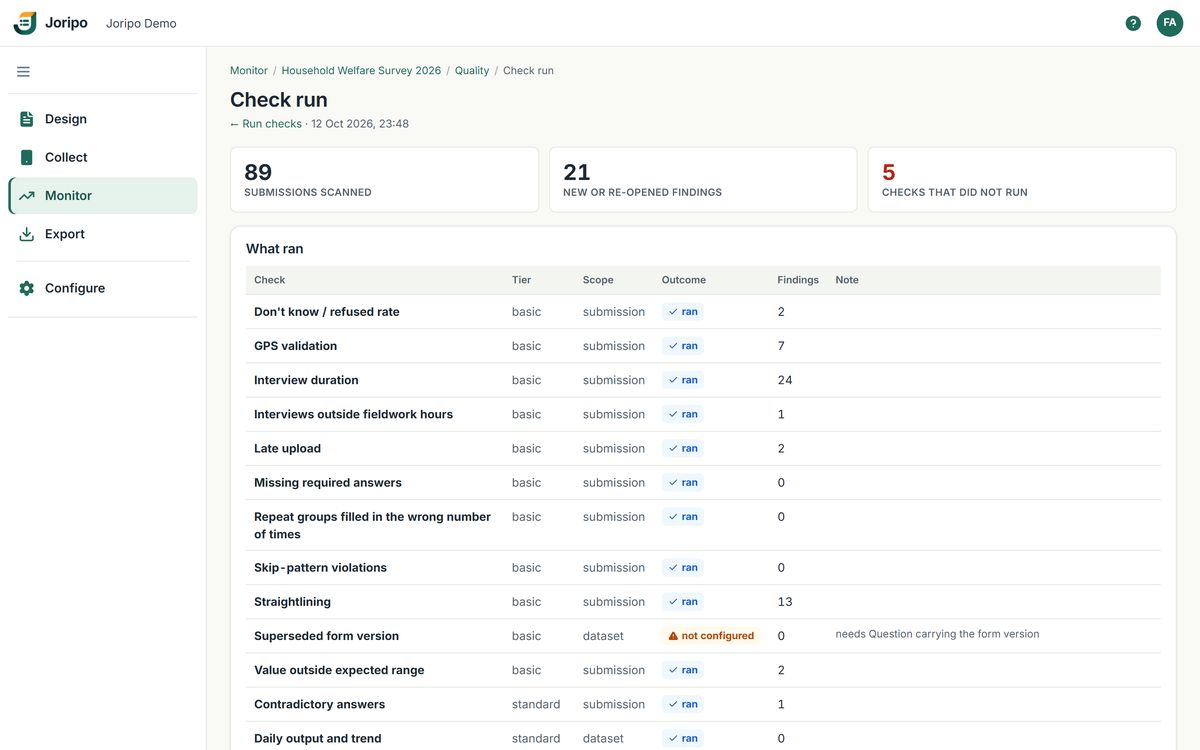Screen dimensions: 1200x750
Task: Click the Outcome column header
Action: (684, 280)
